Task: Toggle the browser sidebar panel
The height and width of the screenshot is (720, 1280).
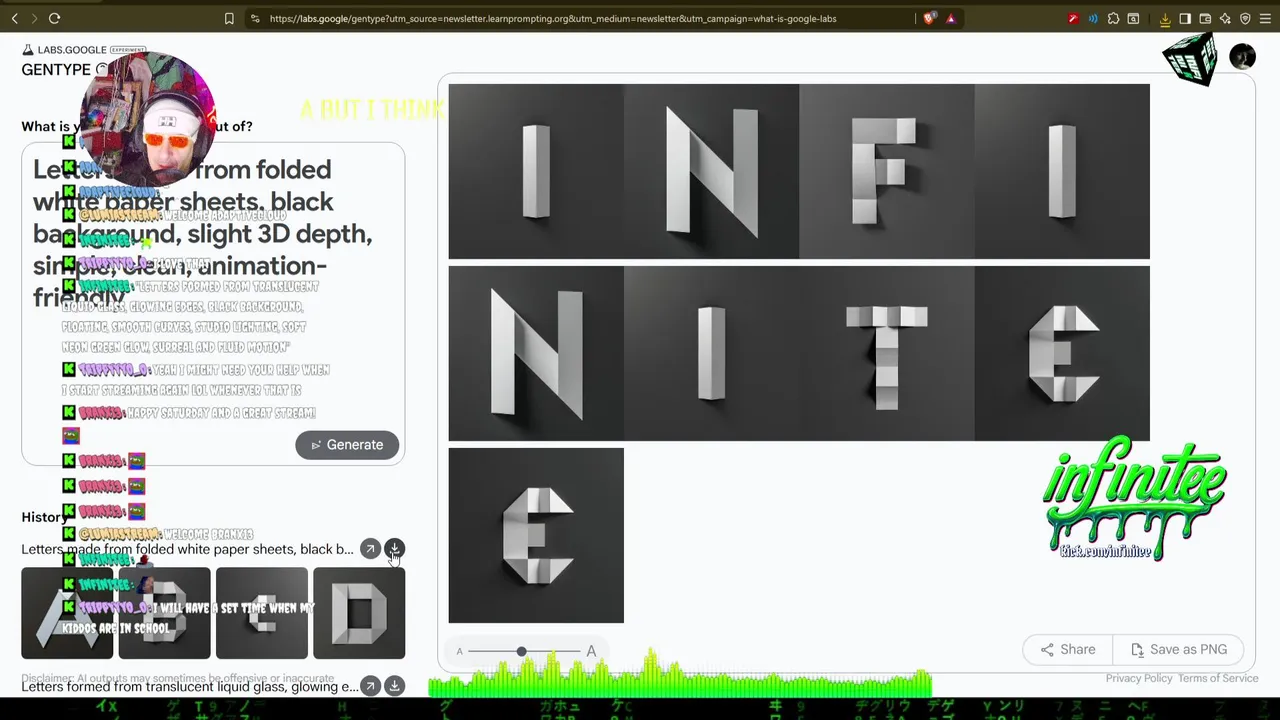Action: click(x=1185, y=18)
